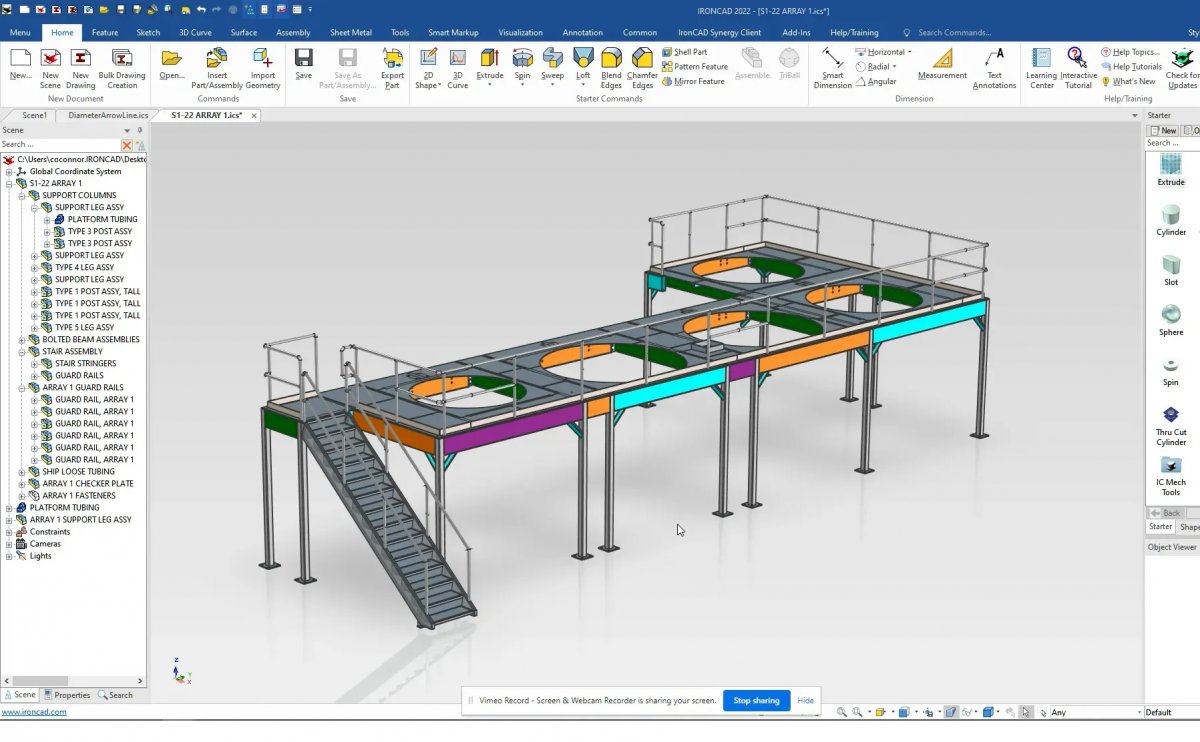This screenshot has height=742, width=1200.
Task: Switch to the Scene1 document tab
Action: (34, 115)
